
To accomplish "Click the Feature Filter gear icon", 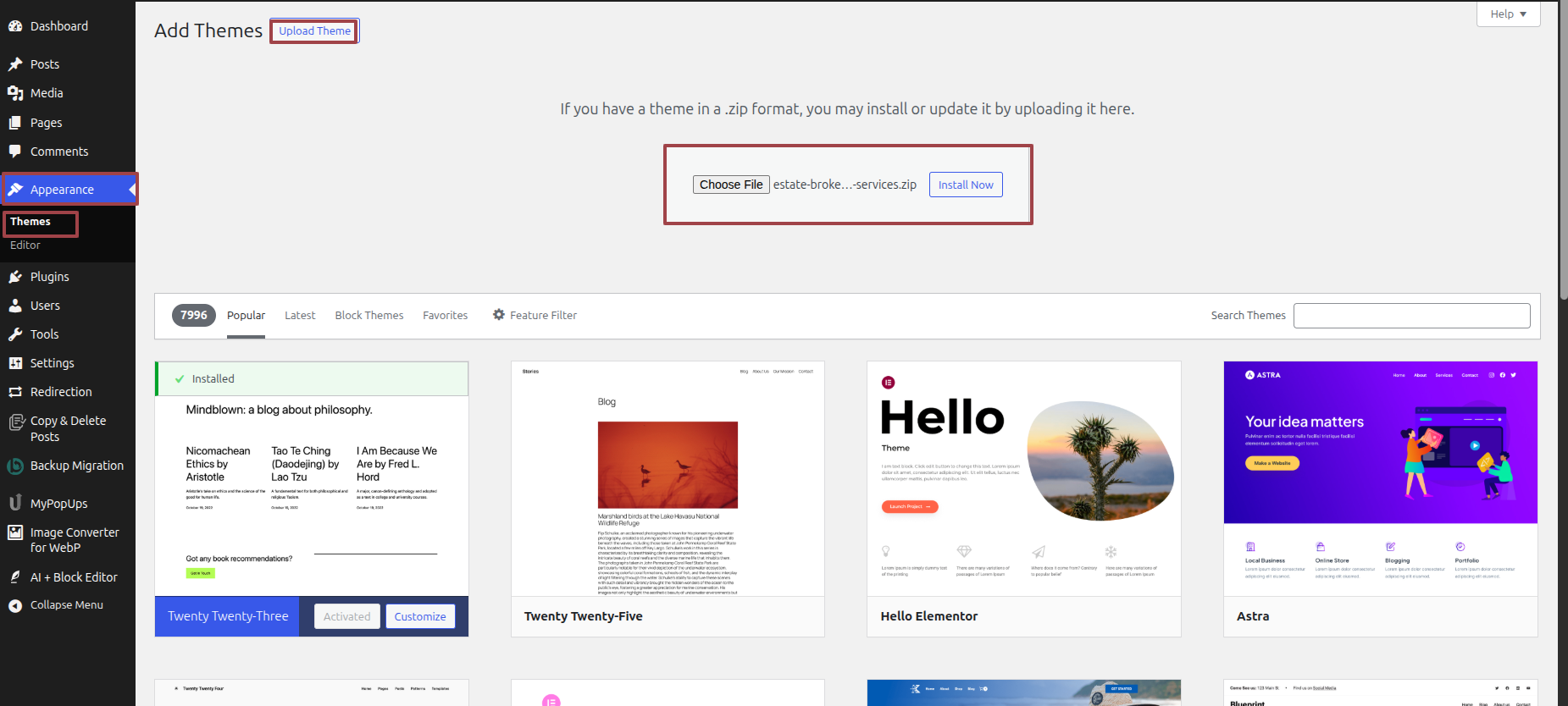I will (x=499, y=315).
